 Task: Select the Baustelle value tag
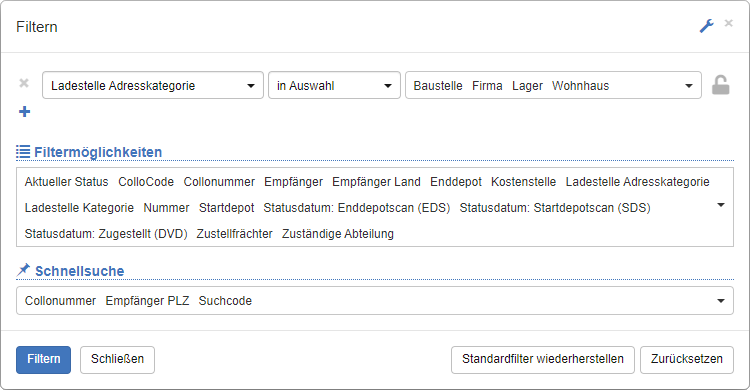point(438,86)
